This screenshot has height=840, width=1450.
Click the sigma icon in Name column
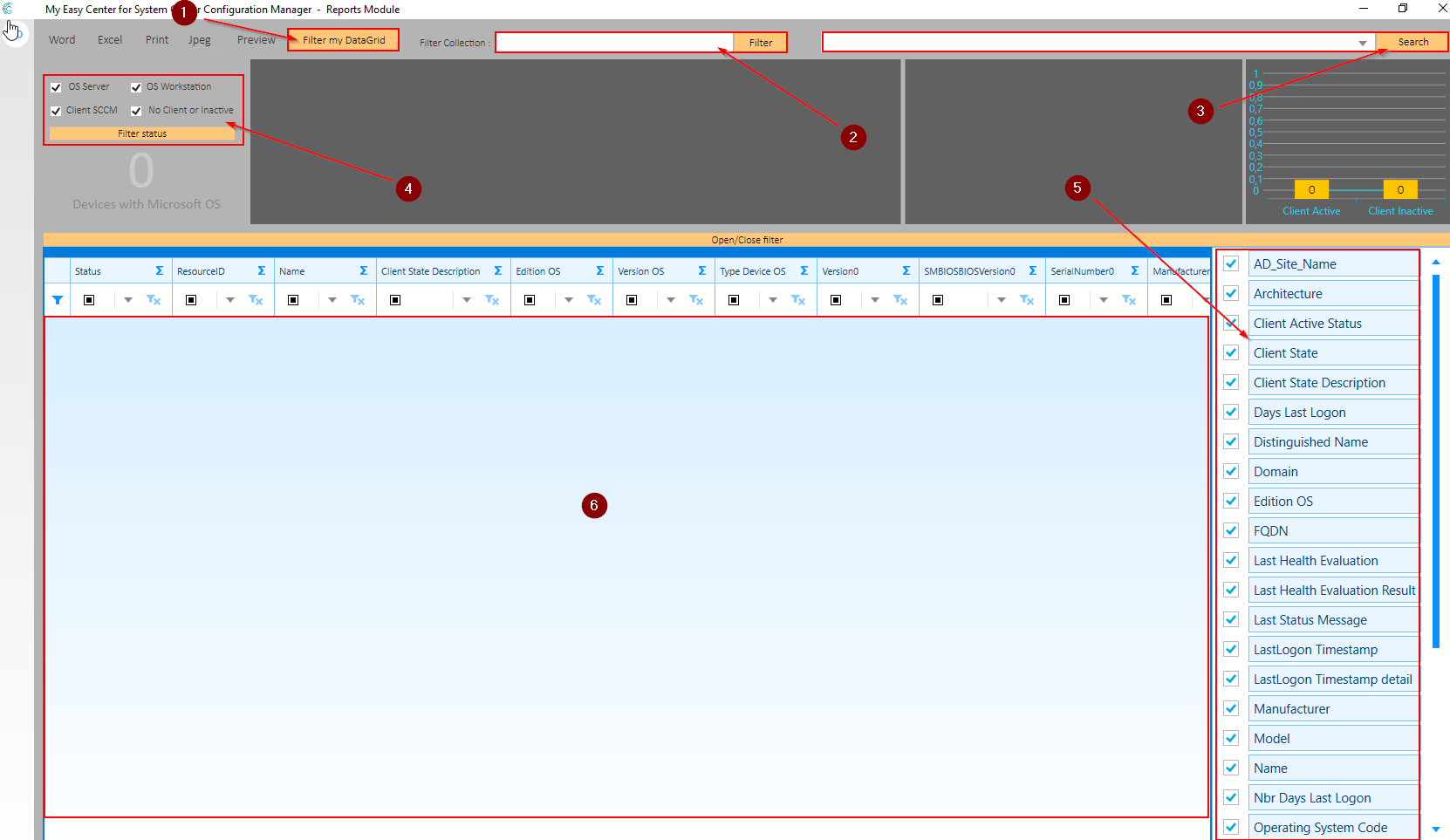click(363, 271)
